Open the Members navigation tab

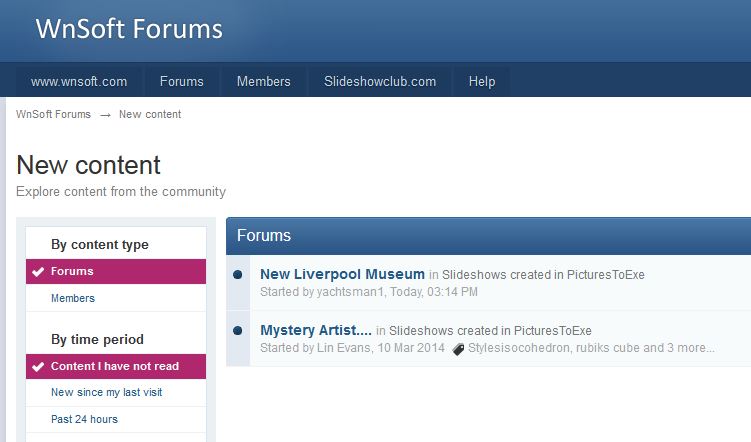(263, 82)
